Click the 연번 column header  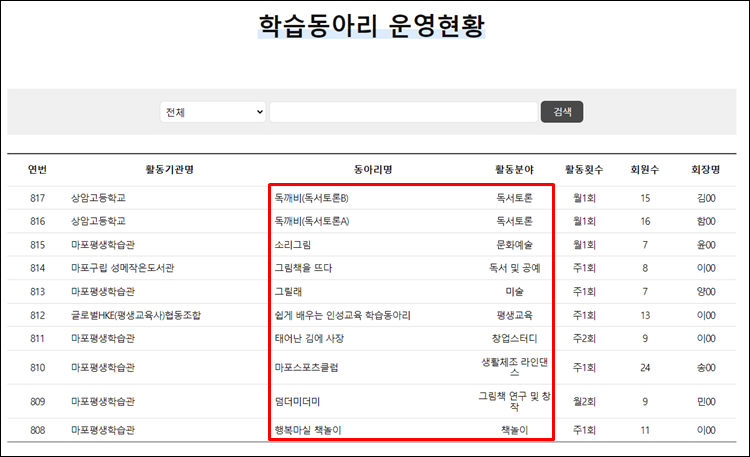point(37,169)
